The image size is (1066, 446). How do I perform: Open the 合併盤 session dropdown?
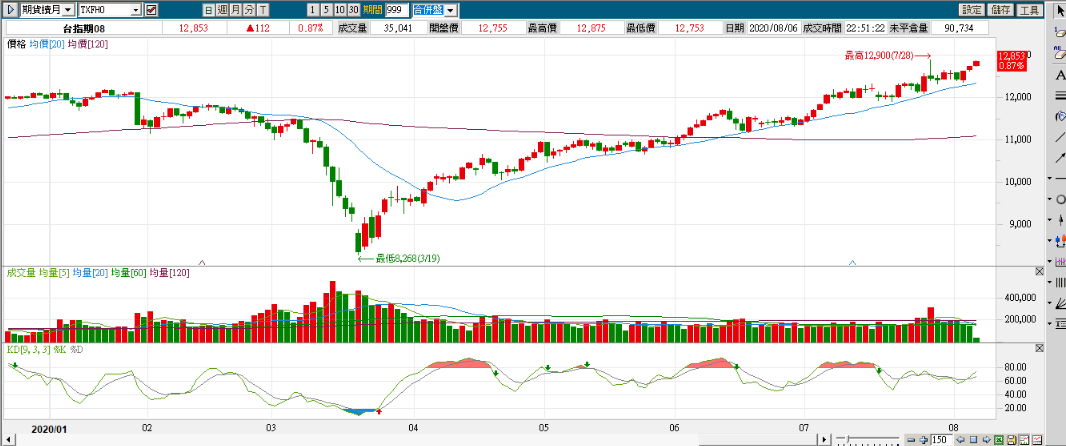click(451, 9)
